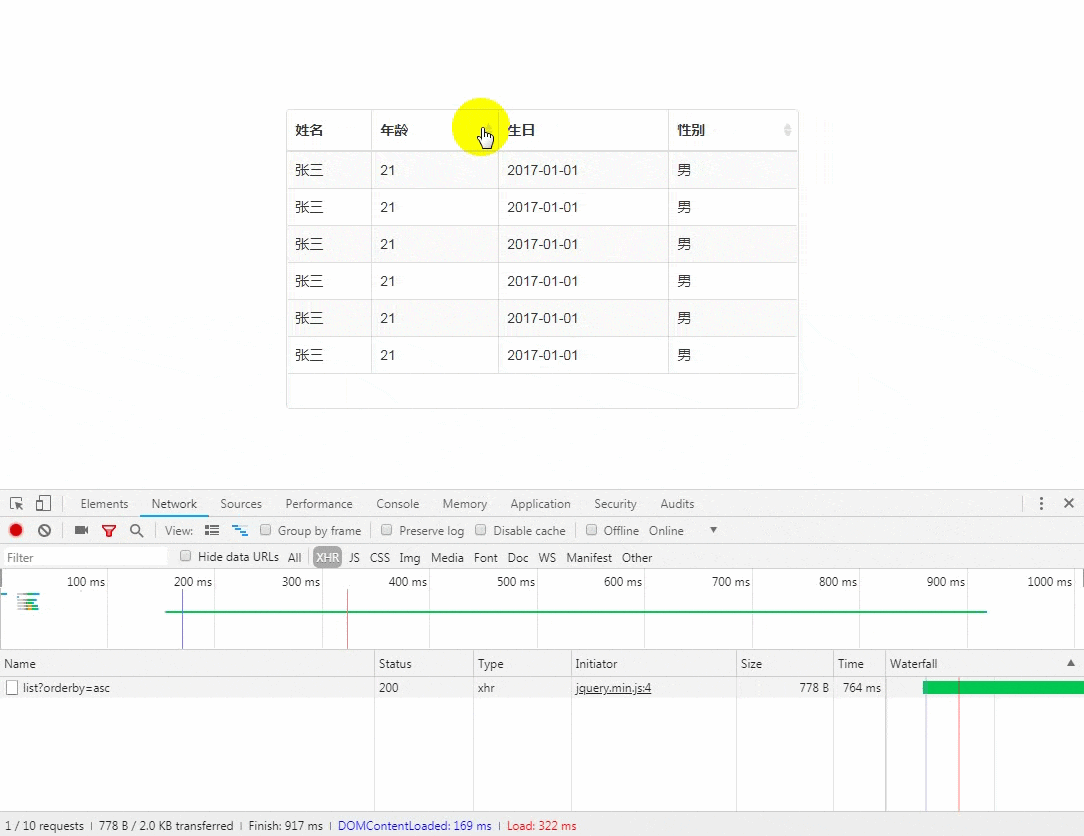The image size is (1084, 836).
Task: Sort requests by Time column header
Action: point(859,663)
